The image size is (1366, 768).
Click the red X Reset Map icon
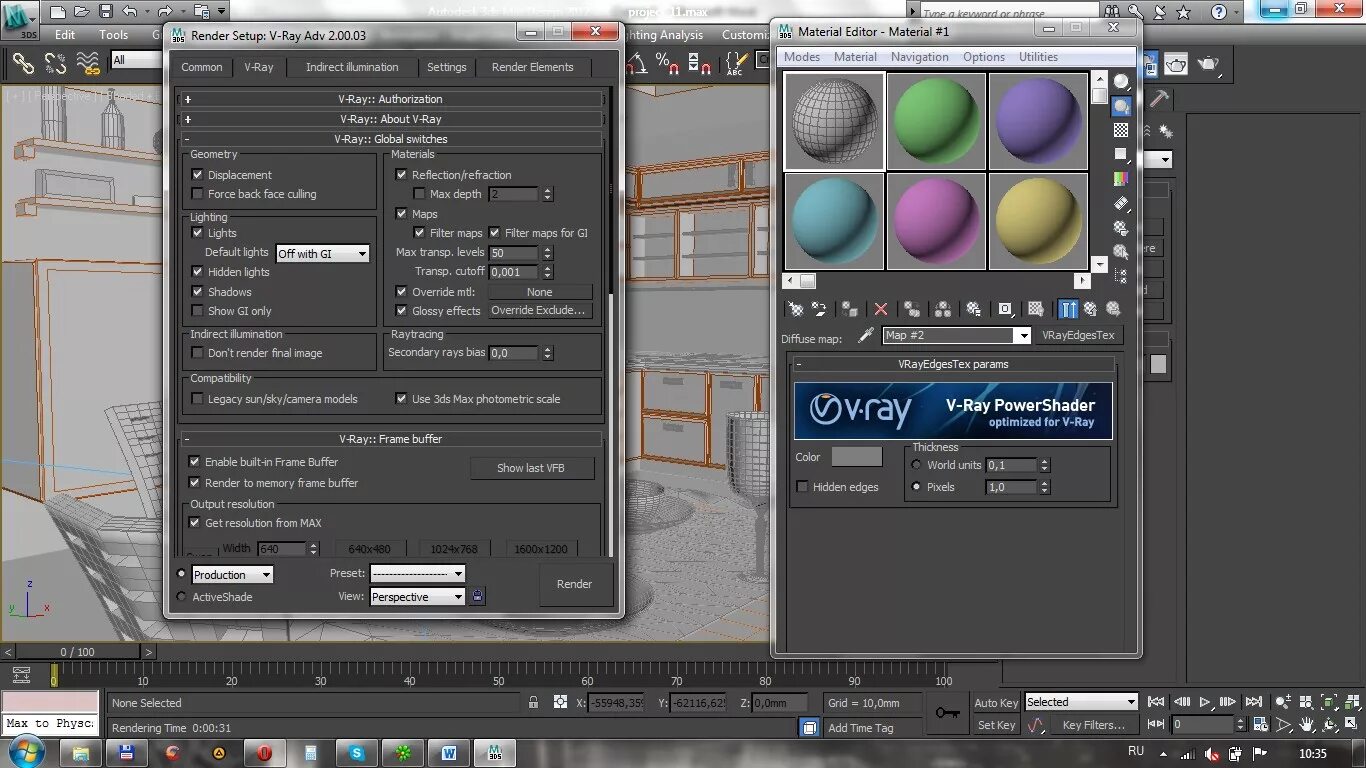click(x=880, y=309)
